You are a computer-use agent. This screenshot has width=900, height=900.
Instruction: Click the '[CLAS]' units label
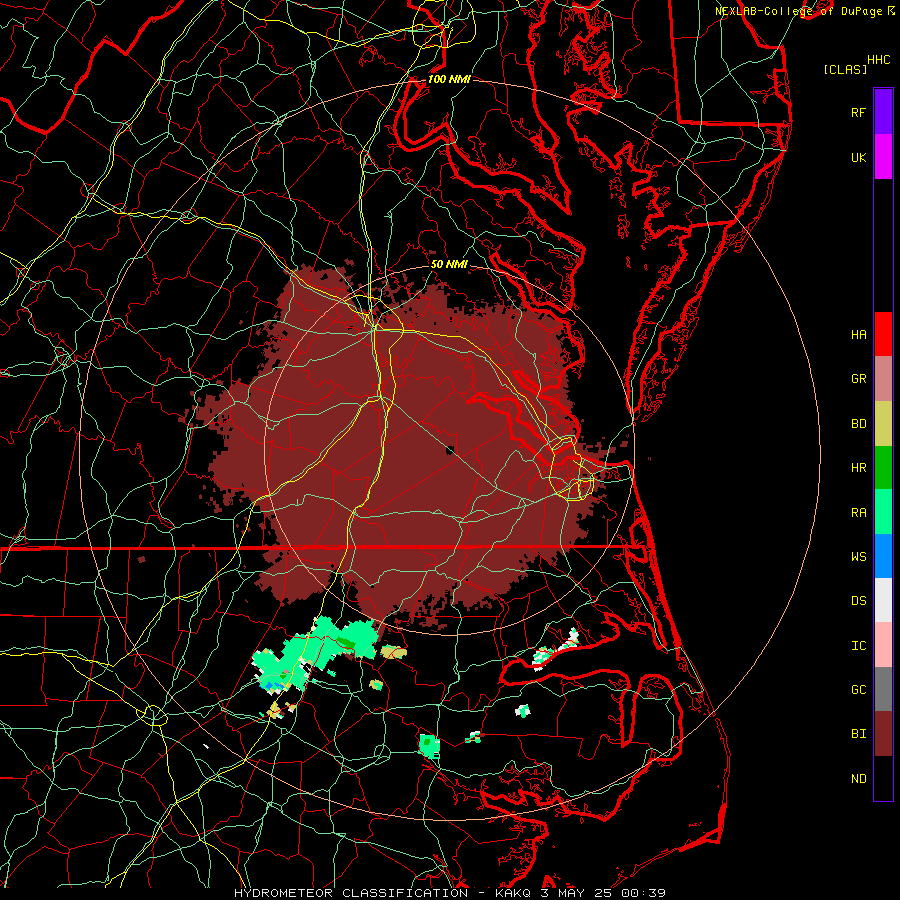[x=844, y=69]
